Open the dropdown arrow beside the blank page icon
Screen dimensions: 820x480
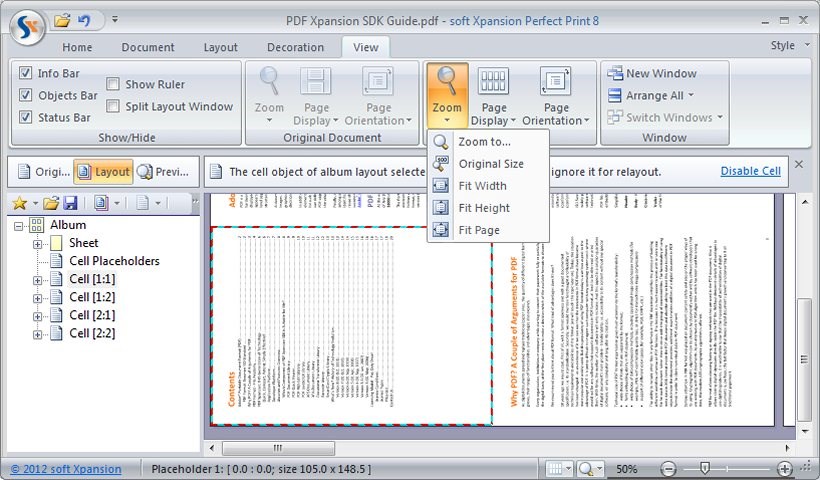coord(158,203)
